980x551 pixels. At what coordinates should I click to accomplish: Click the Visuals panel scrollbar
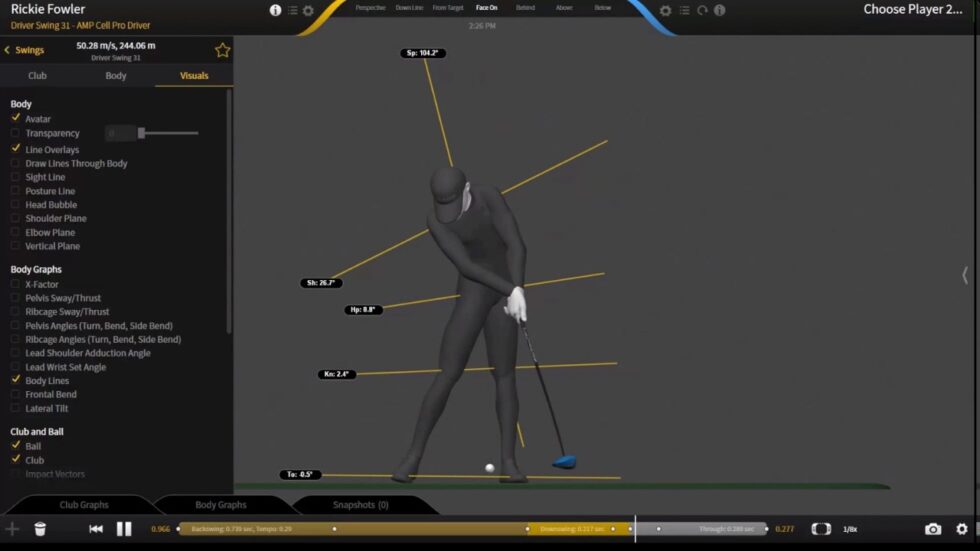click(229, 211)
